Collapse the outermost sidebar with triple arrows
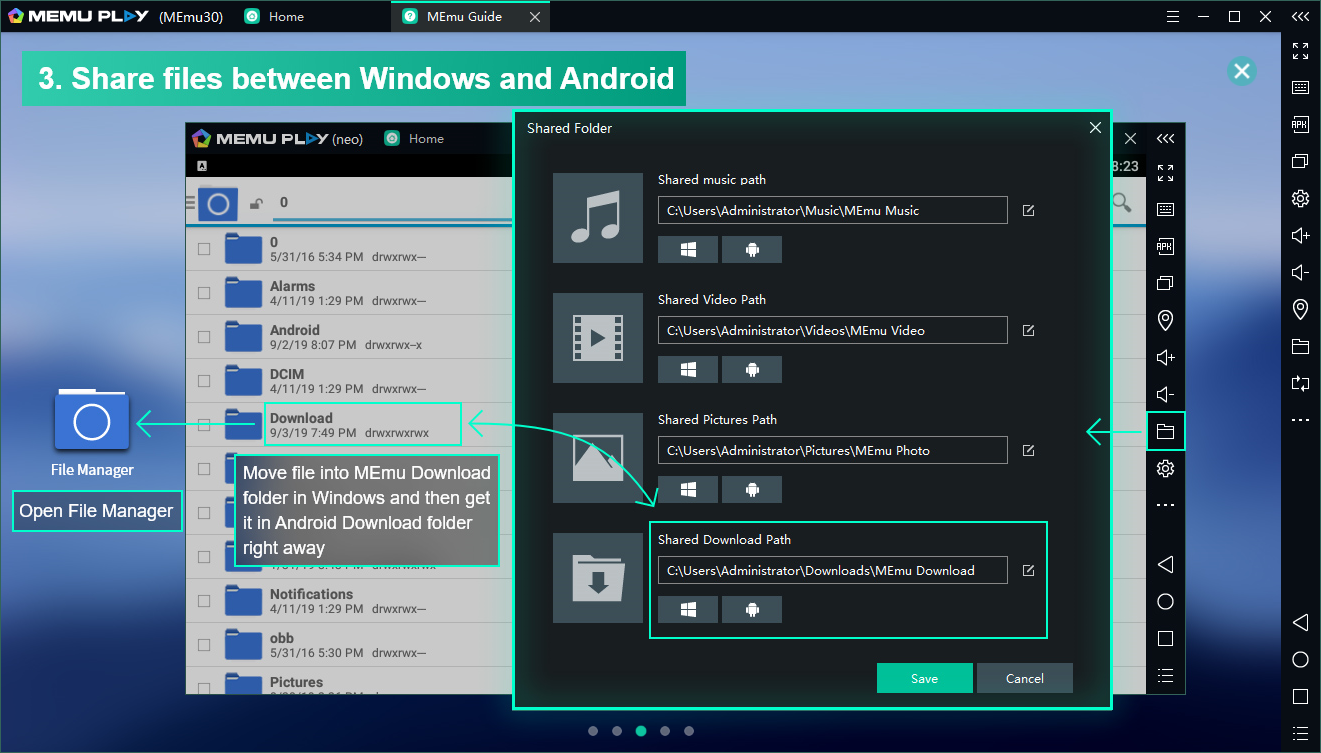This screenshot has height=753, width=1321. [1300, 17]
